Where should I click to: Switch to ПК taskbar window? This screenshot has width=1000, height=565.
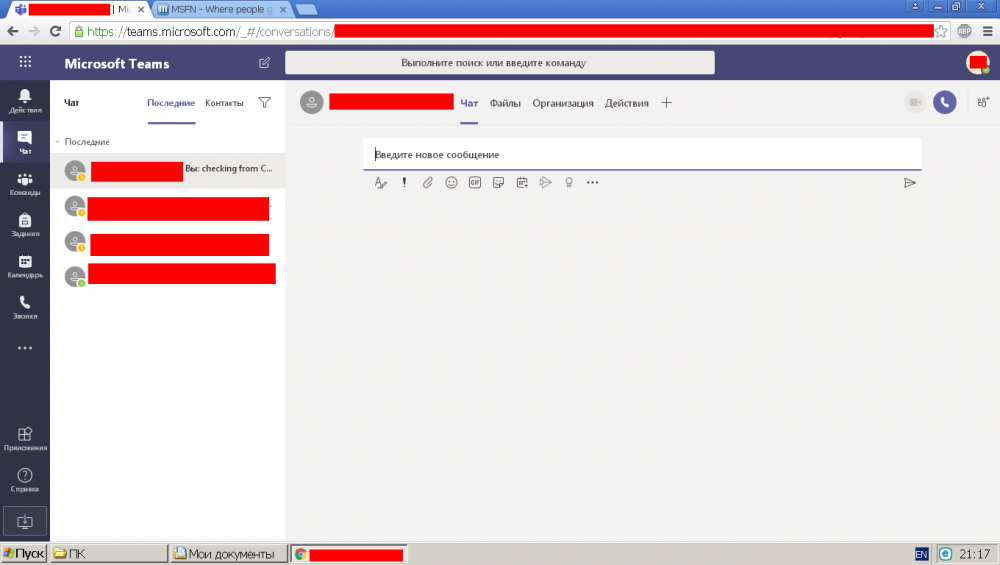[108, 554]
